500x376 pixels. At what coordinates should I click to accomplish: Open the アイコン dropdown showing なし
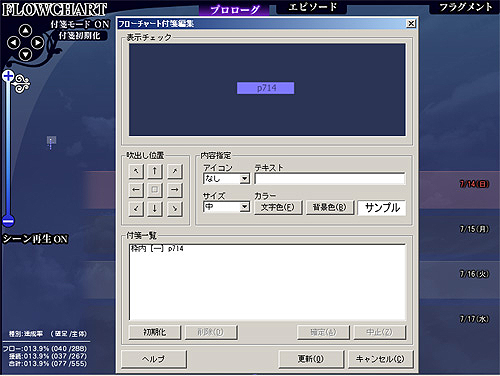pos(226,179)
